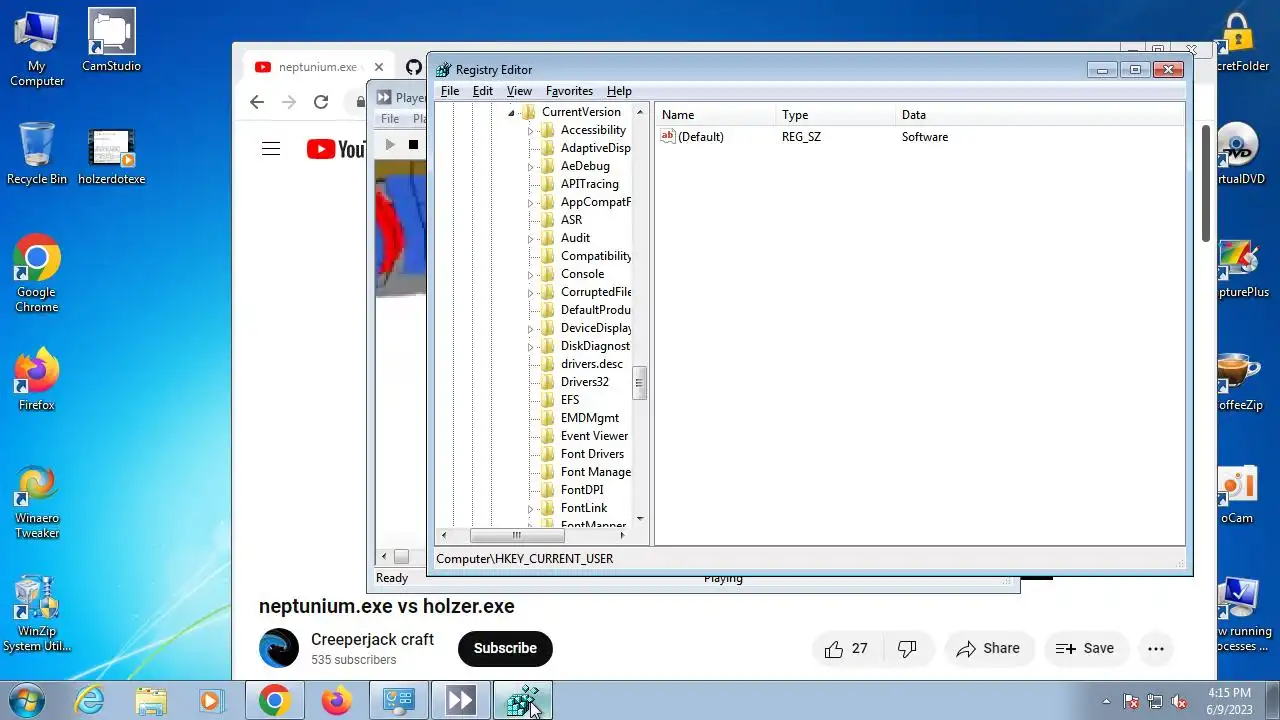Click the player's play button
Image resolution: width=1280 pixels, height=720 pixels.
[x=390, y=145]
